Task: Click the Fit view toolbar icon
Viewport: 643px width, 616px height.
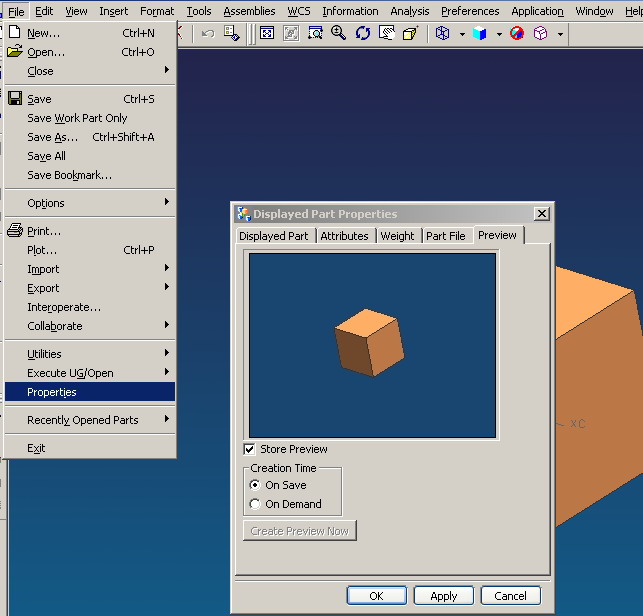Action: tap(267, 33)
